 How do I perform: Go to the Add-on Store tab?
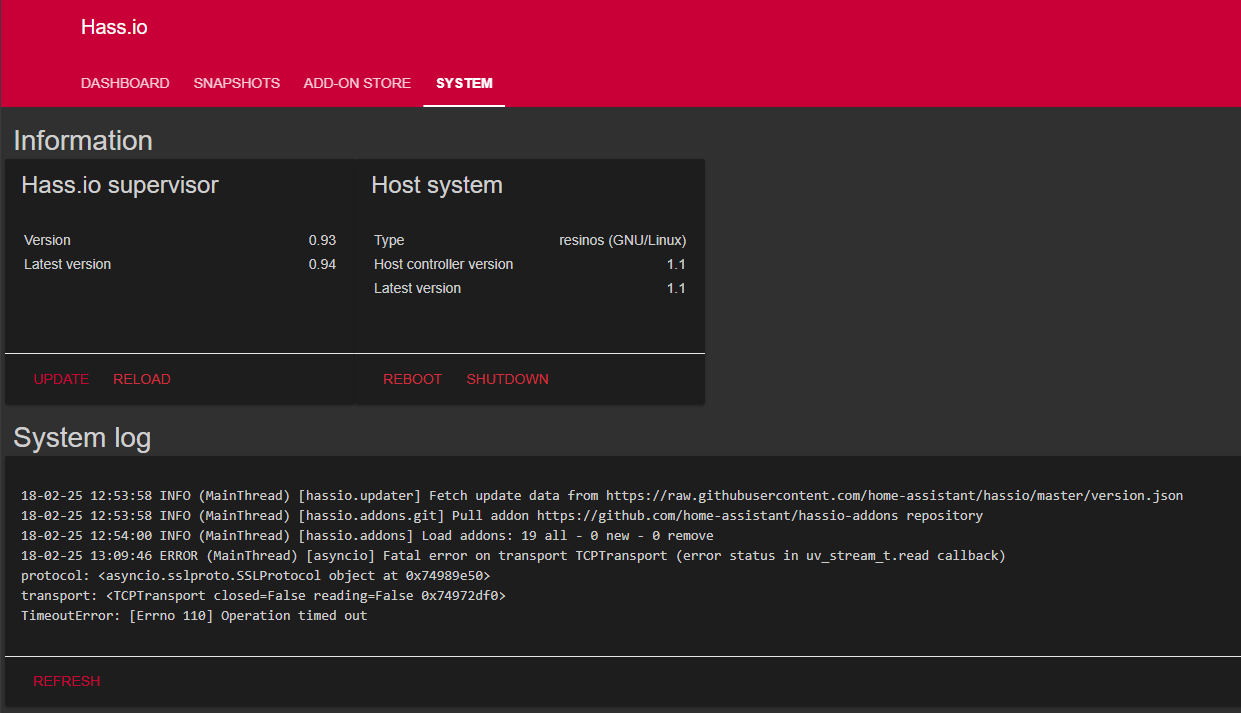357,83
